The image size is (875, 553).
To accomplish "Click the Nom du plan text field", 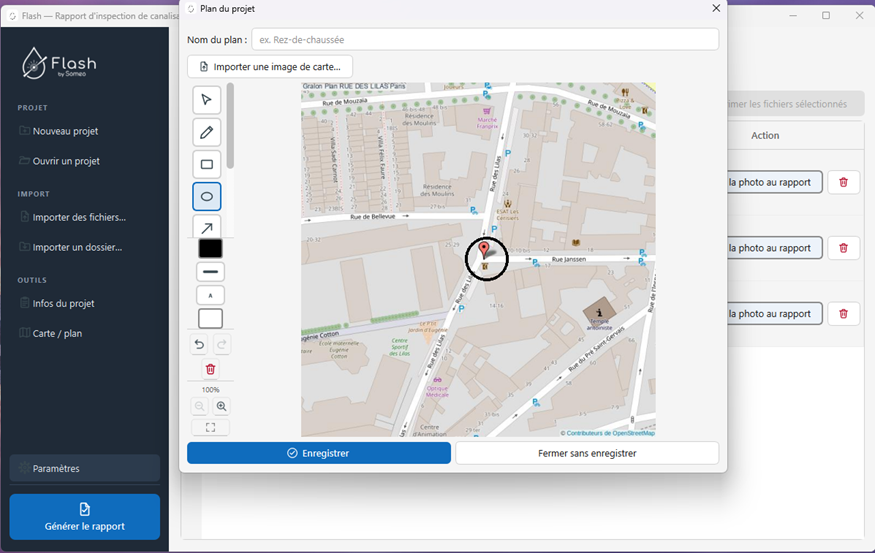I will [485, 40].
